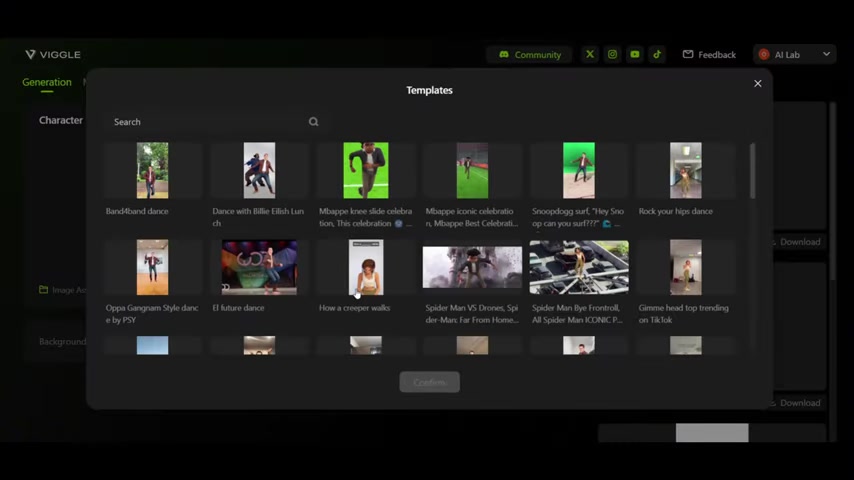Click the 'El future dance' caption text
The image size is (854, 480).
pos(238,308)
